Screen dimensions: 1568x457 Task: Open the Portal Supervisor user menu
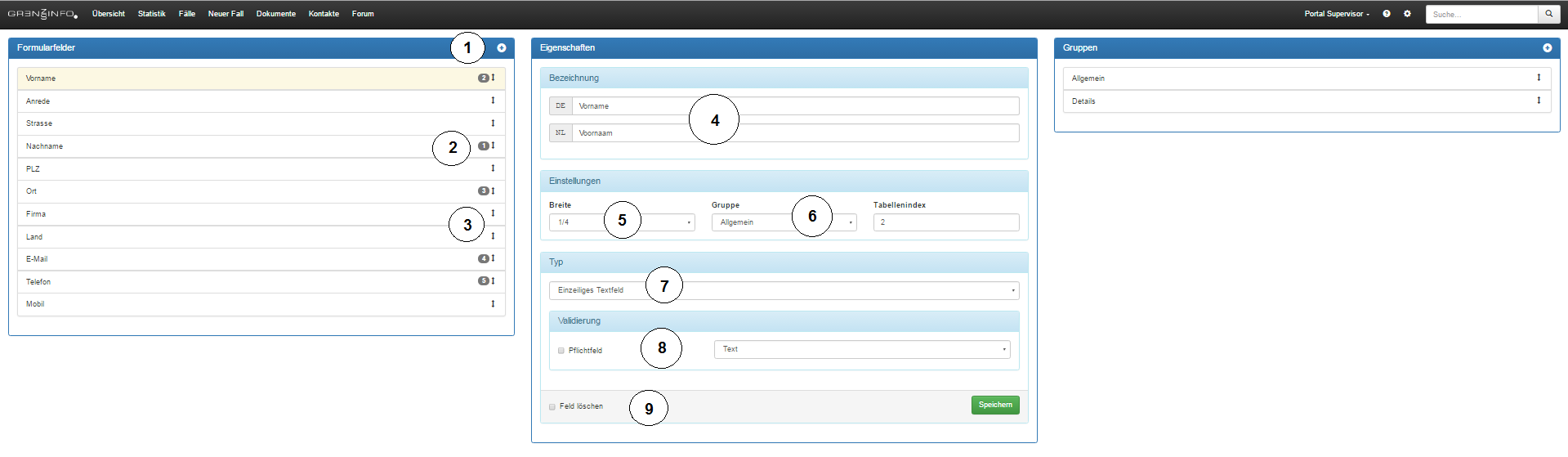coord(1336,14)
